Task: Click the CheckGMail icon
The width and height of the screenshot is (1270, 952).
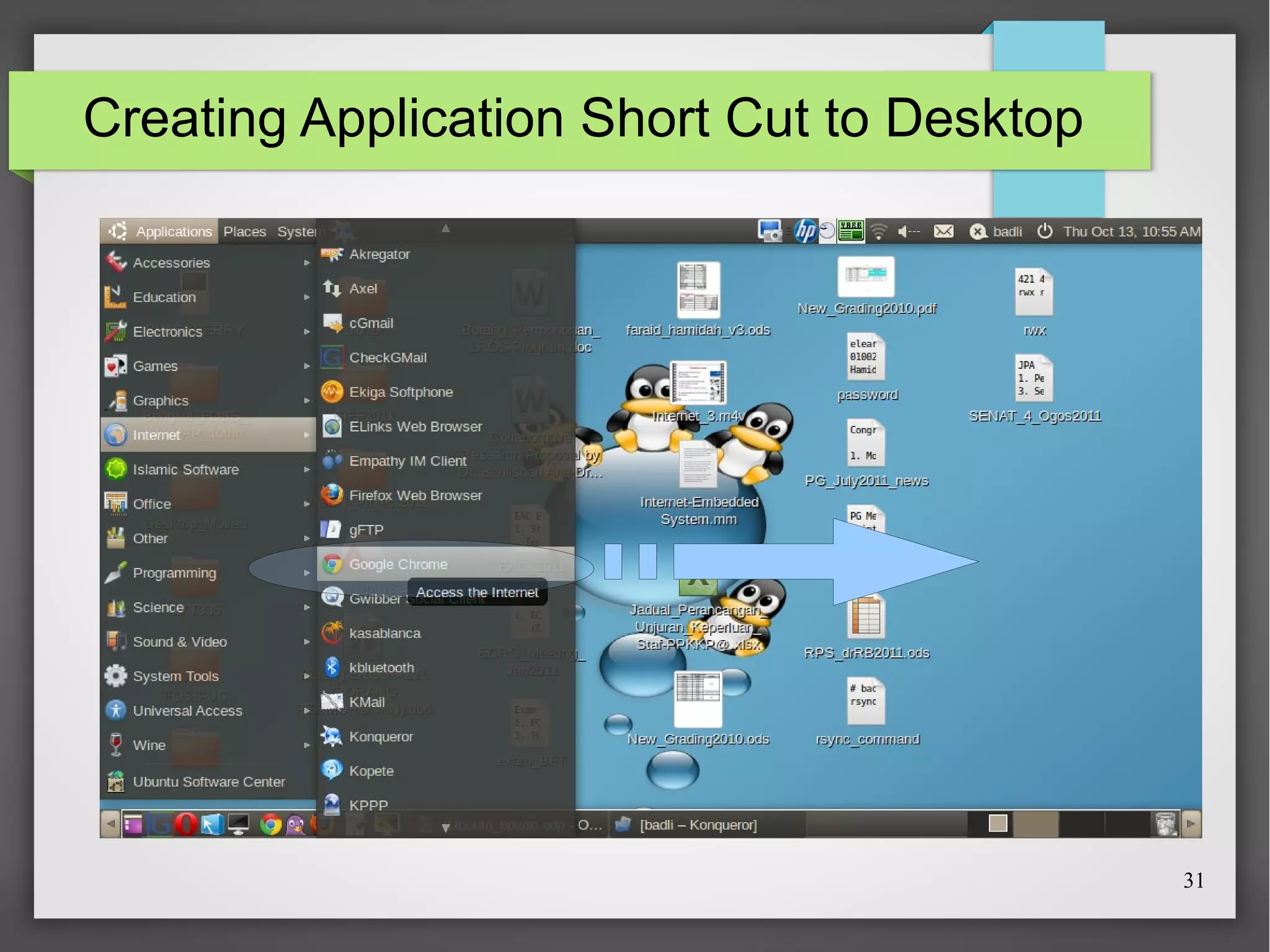Action: (332, 357)
